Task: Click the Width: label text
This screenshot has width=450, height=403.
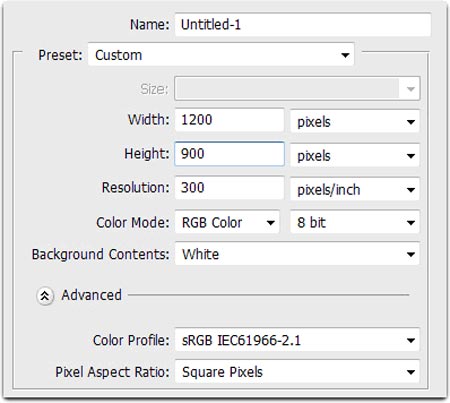Action: point(149,120)
